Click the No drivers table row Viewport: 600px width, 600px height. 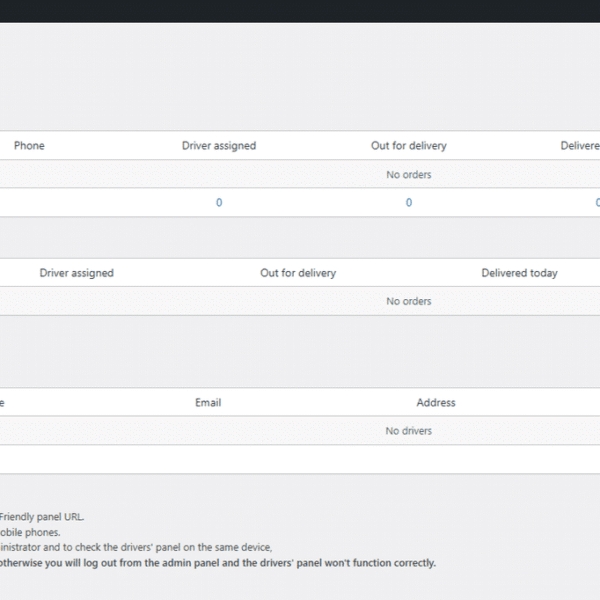point(300,431)
